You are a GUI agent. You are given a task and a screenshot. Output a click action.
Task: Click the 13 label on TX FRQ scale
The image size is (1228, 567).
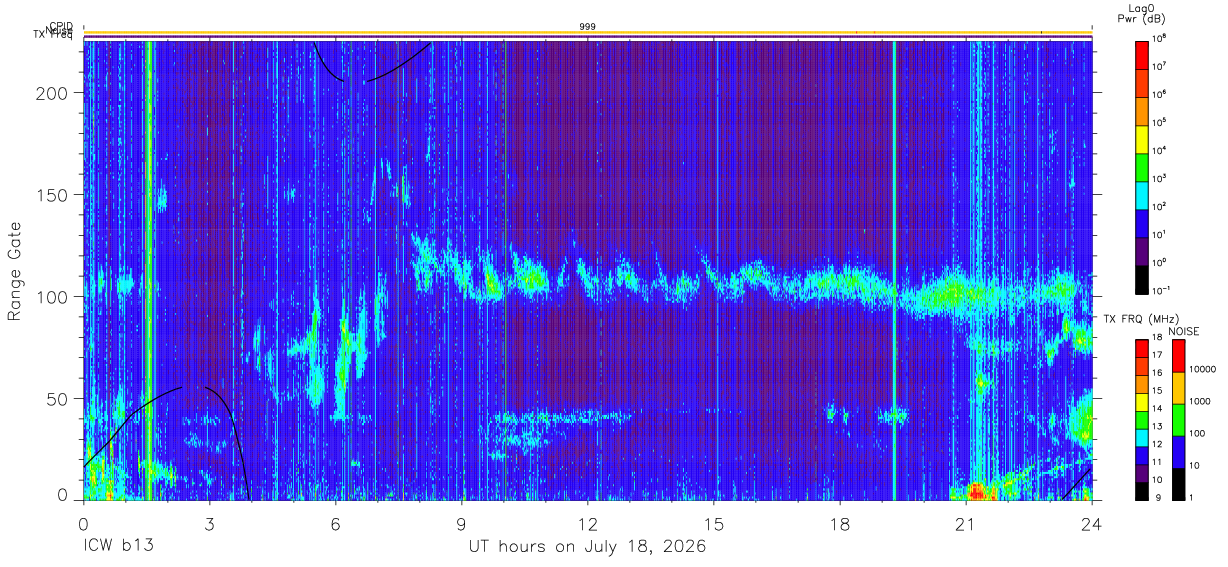coord(1158,426)
